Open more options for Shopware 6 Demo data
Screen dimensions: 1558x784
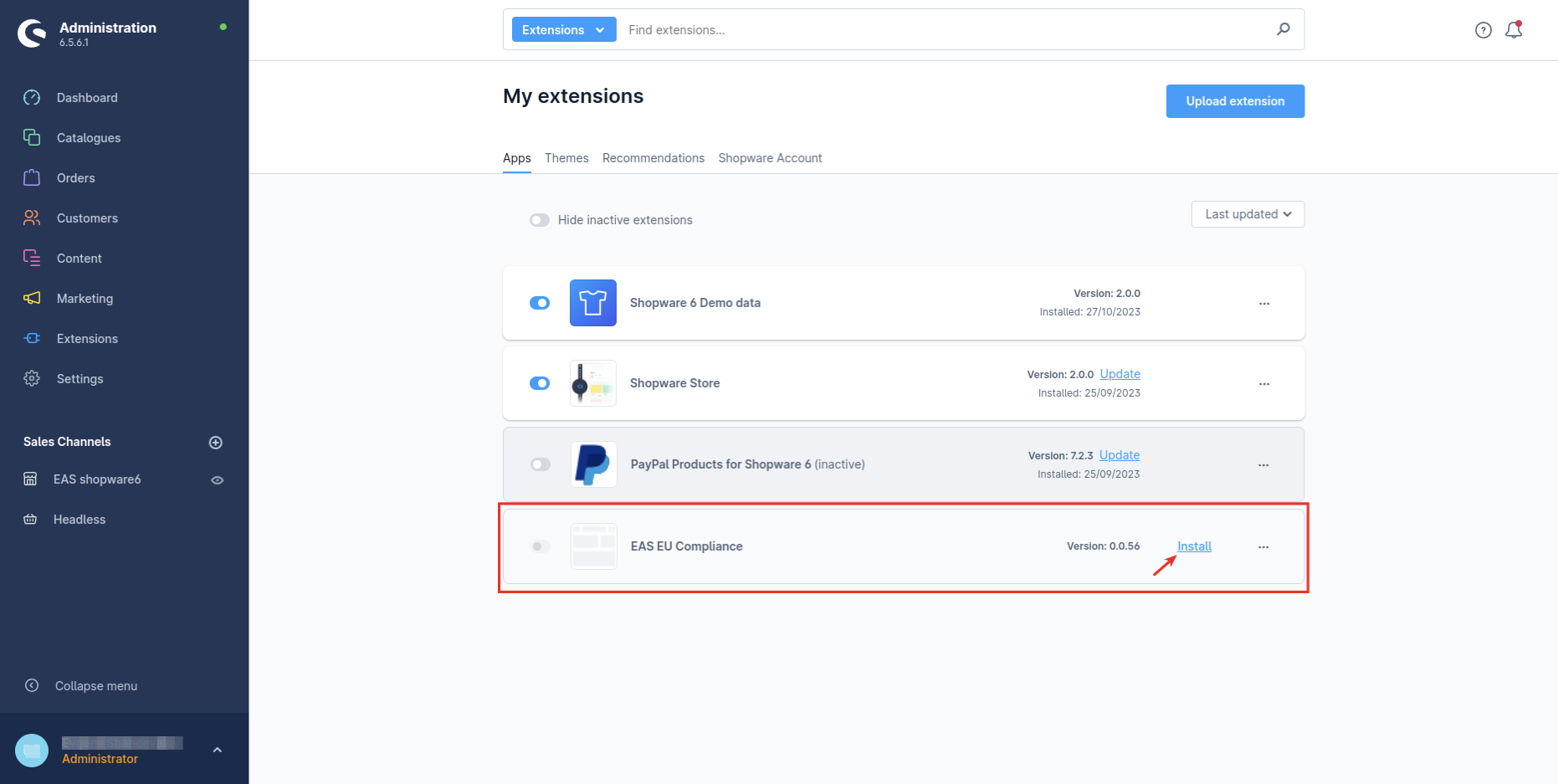tap(1264, 304)
